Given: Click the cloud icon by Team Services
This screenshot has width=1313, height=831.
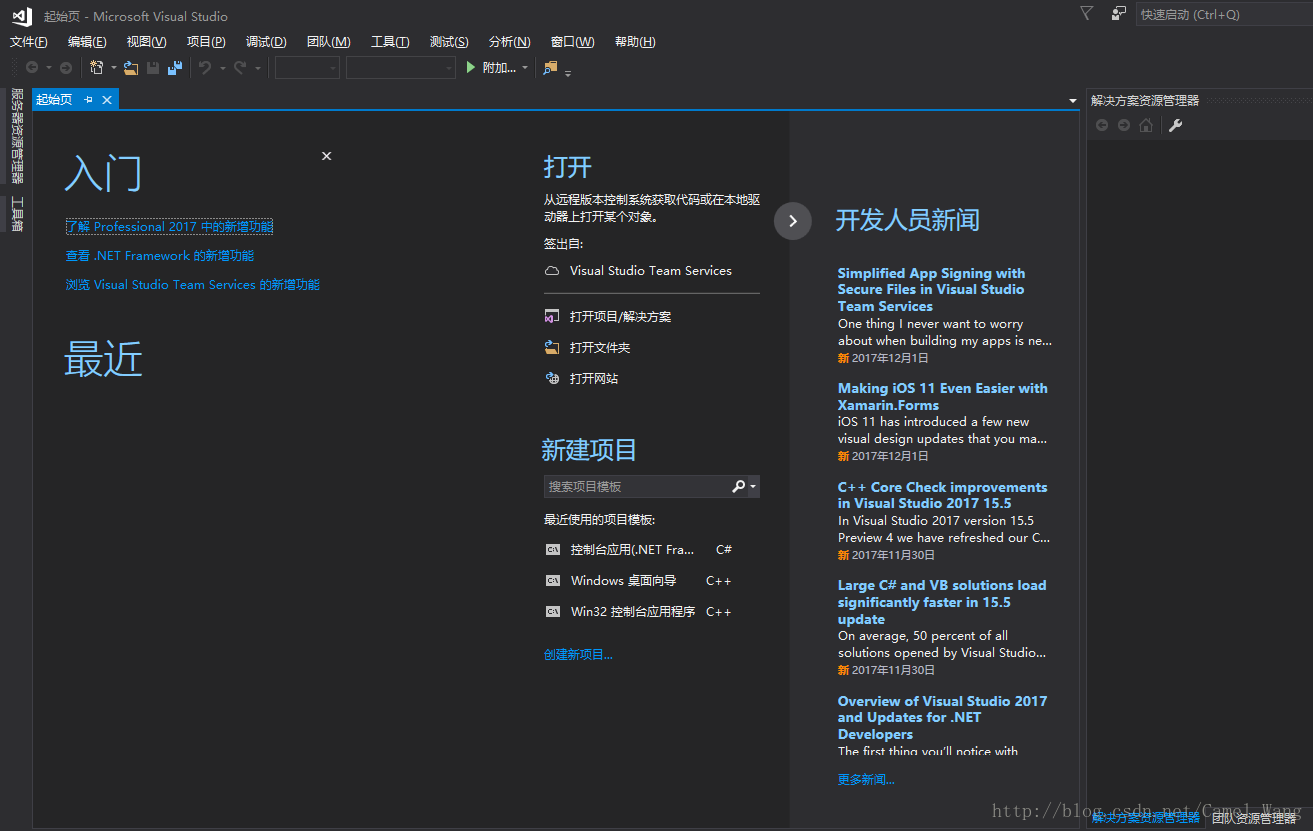Looking at the screenshot, I should coord(552,271).
